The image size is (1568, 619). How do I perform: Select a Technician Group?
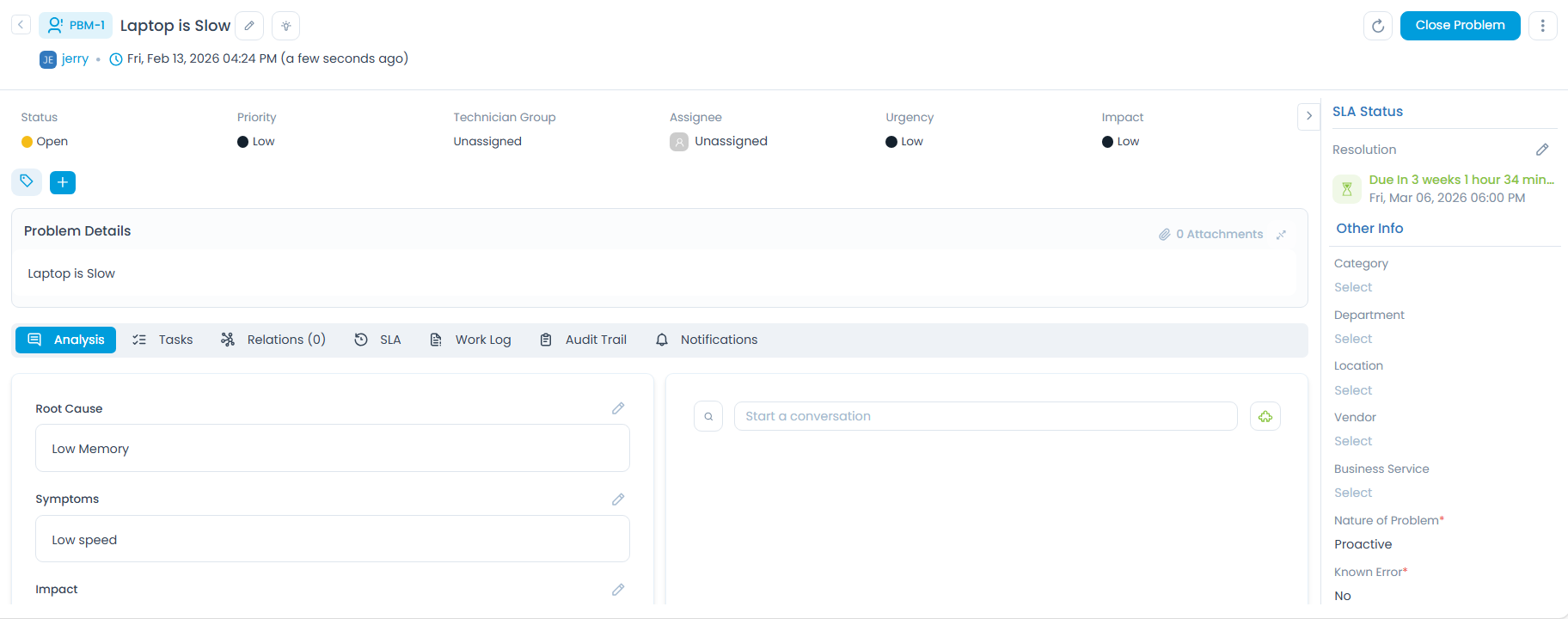point(487,142)
